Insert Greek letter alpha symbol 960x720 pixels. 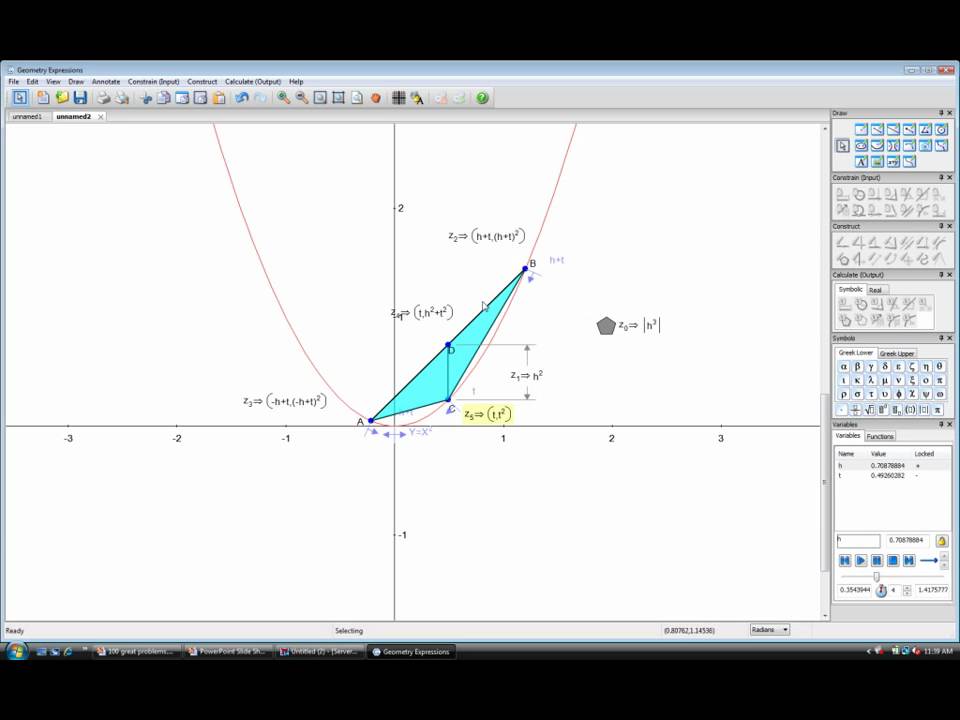[x=844, y=366]
